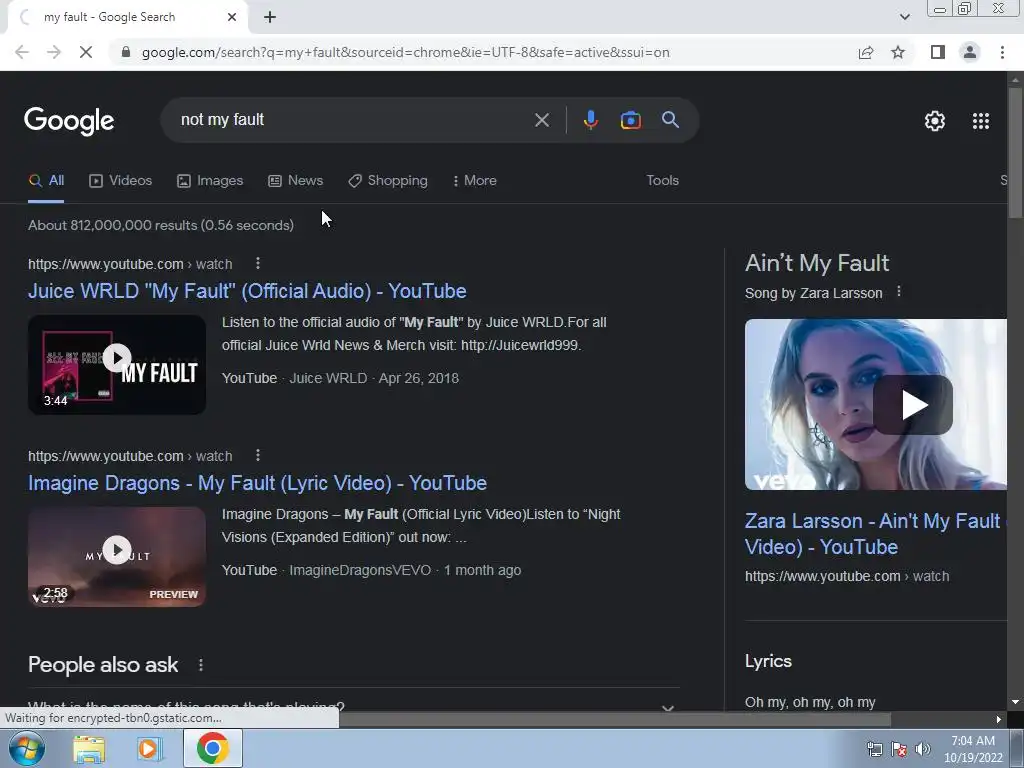Clear the search box text
This screenshot has height=768, width=1024.
click(541, 120)
